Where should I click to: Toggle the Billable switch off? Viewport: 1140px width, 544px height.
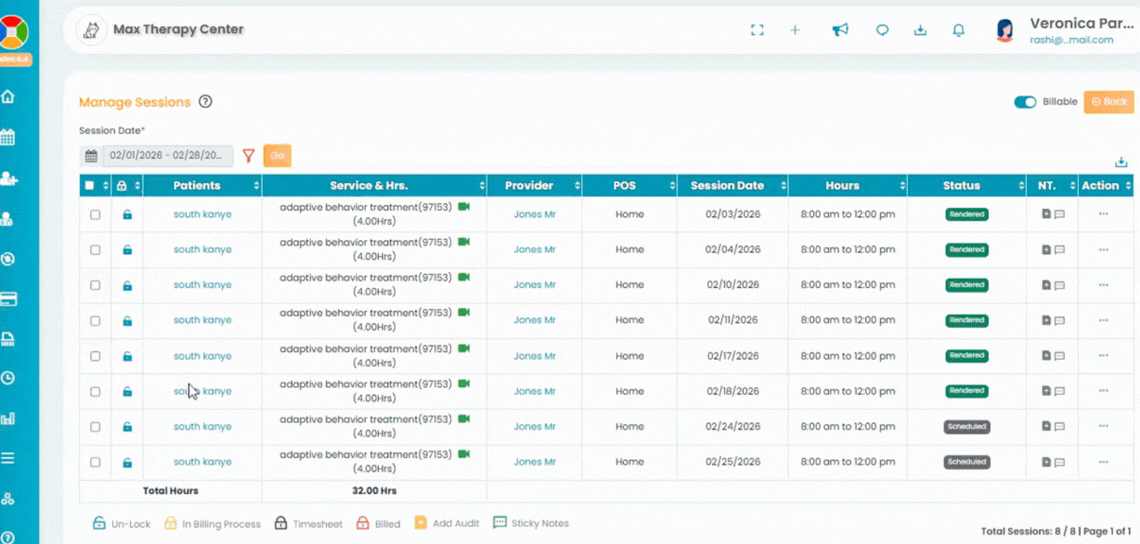1025,102
